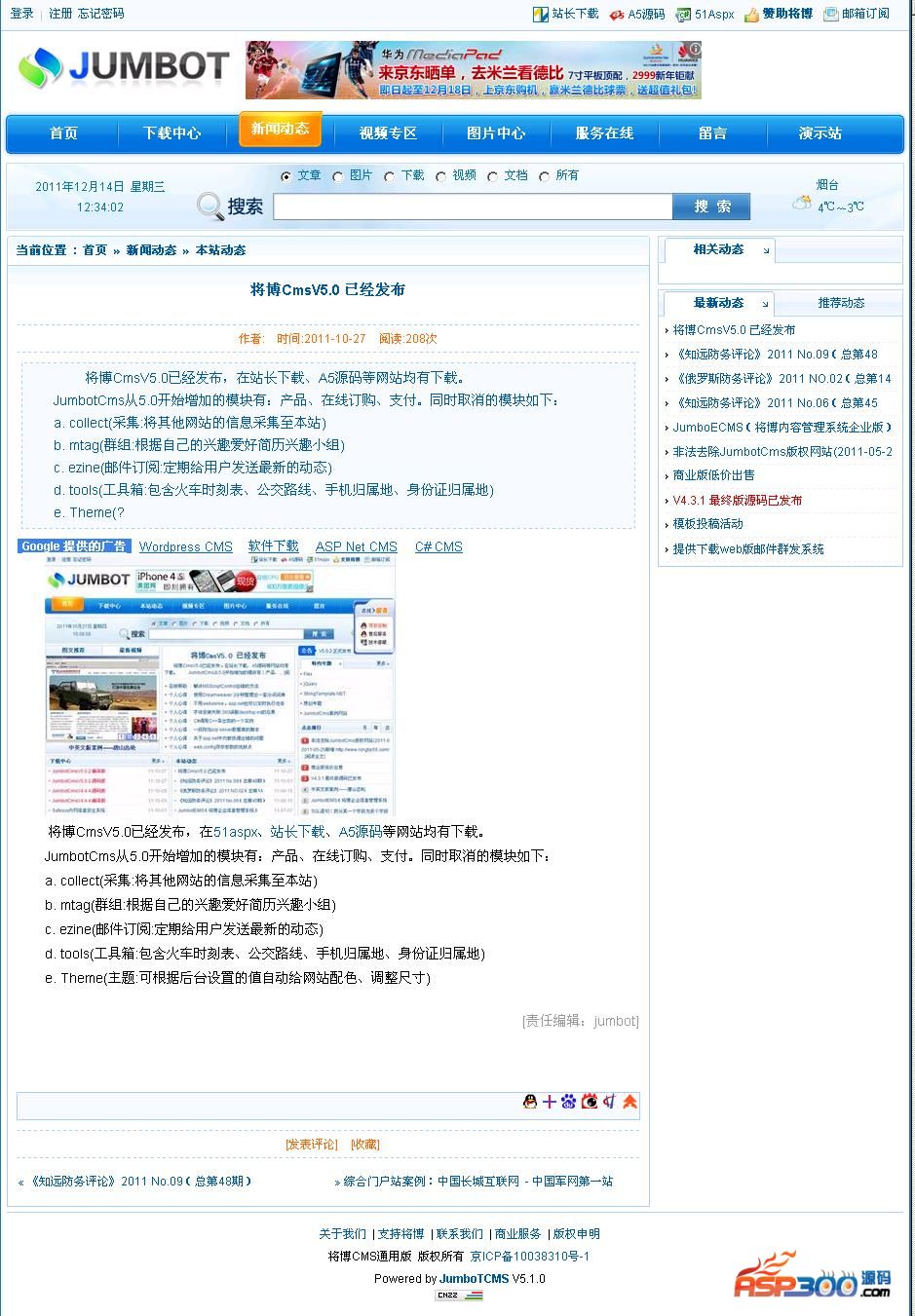The height and width of the screenshot is (1316, 915).
Task: Click the red-blue brush share icon
Action: [x=609, y=1102]
